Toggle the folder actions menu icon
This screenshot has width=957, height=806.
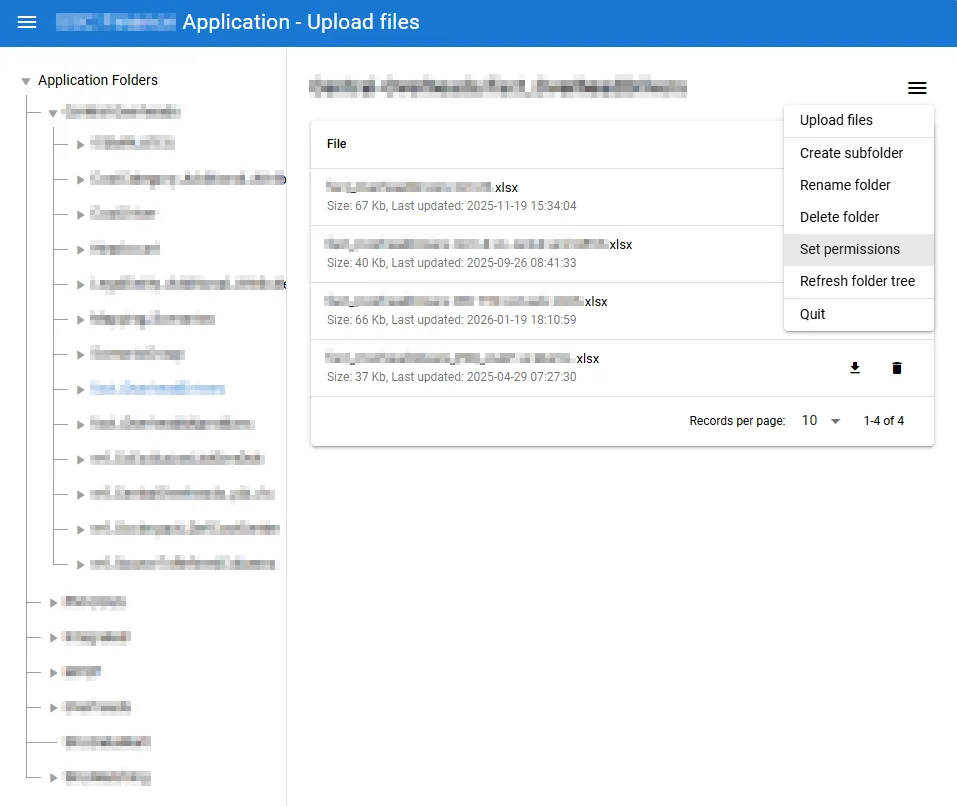[917, 88]
